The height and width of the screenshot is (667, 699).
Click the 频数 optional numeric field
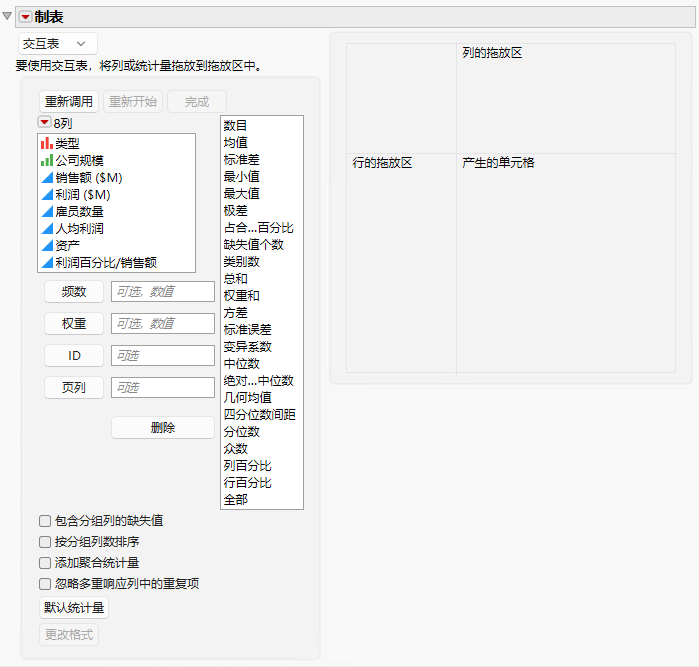click(x=163, y=292)
